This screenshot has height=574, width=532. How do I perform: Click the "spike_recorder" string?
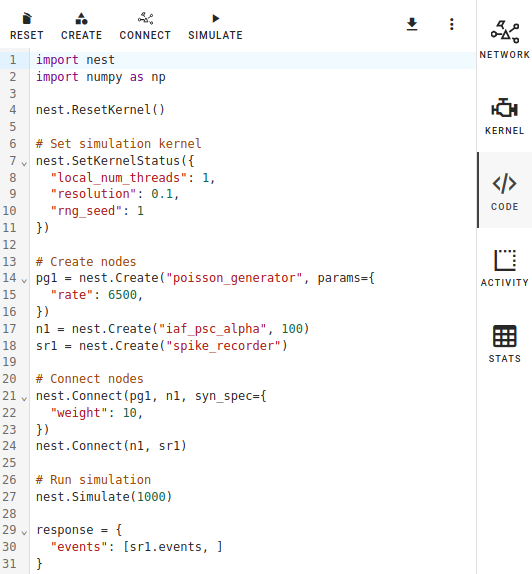pyautogui.click(x=223, y=346)
